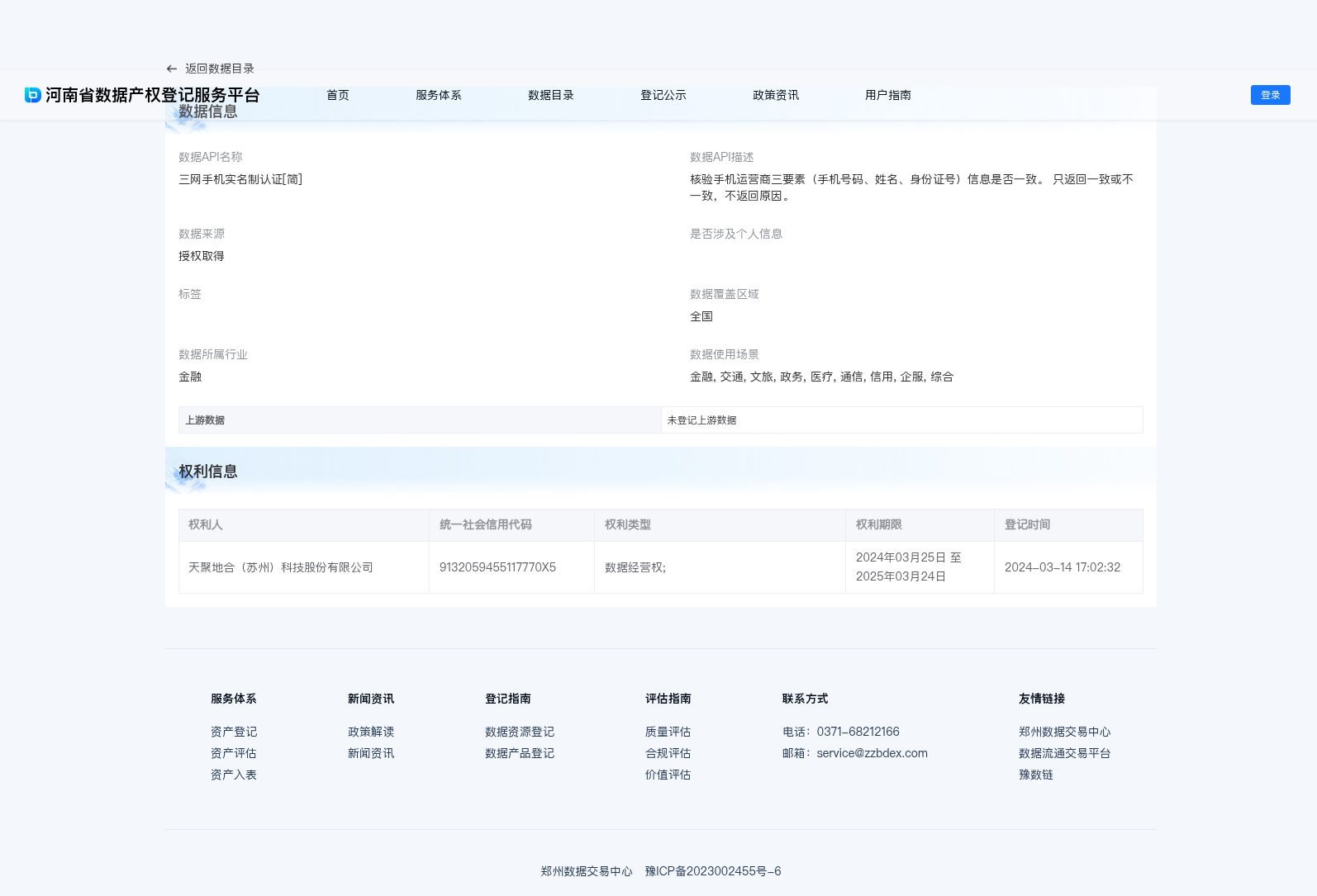Open footer link 资产评估
The height and width of the screenshot is (896, 1317).
(x=234, y=753)
